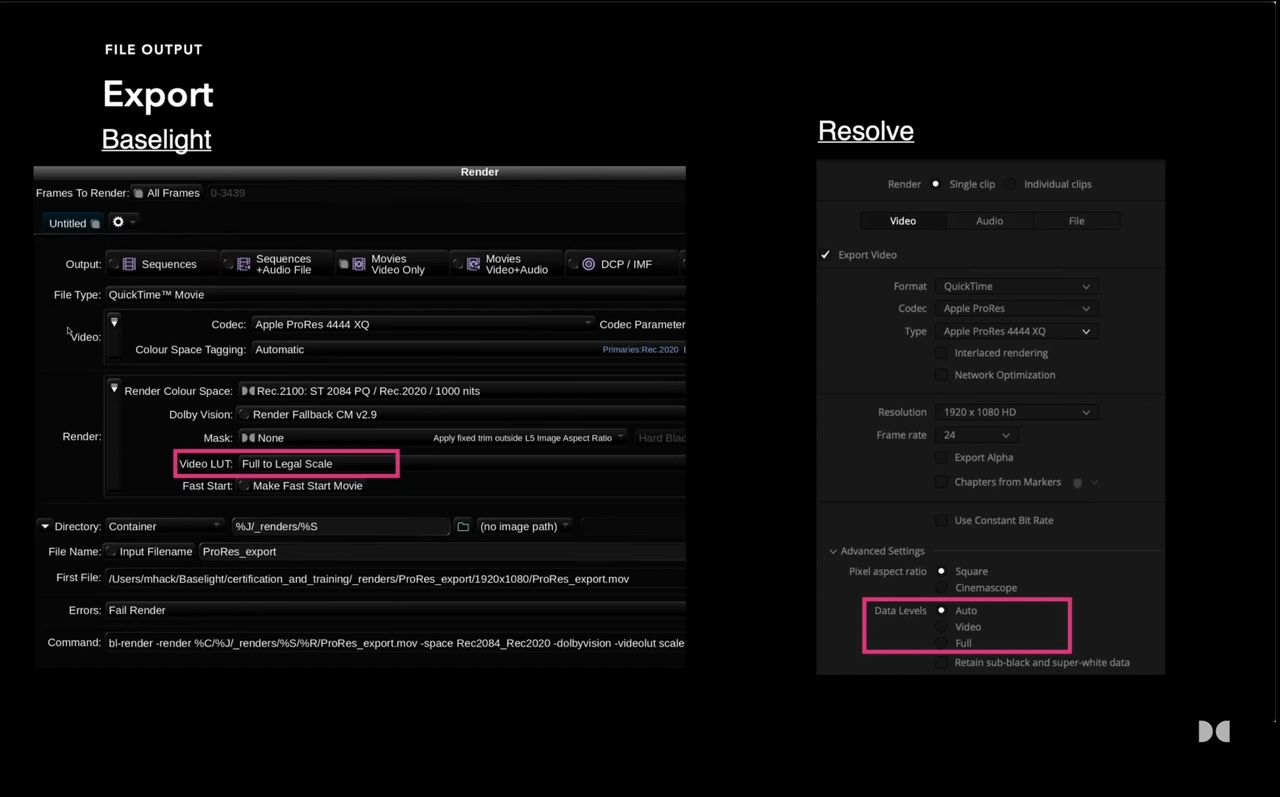The width and height of the screenshot is (1280, 797).
Task: Enable Use Constant Bit Rate
Action: click(941, 520)
